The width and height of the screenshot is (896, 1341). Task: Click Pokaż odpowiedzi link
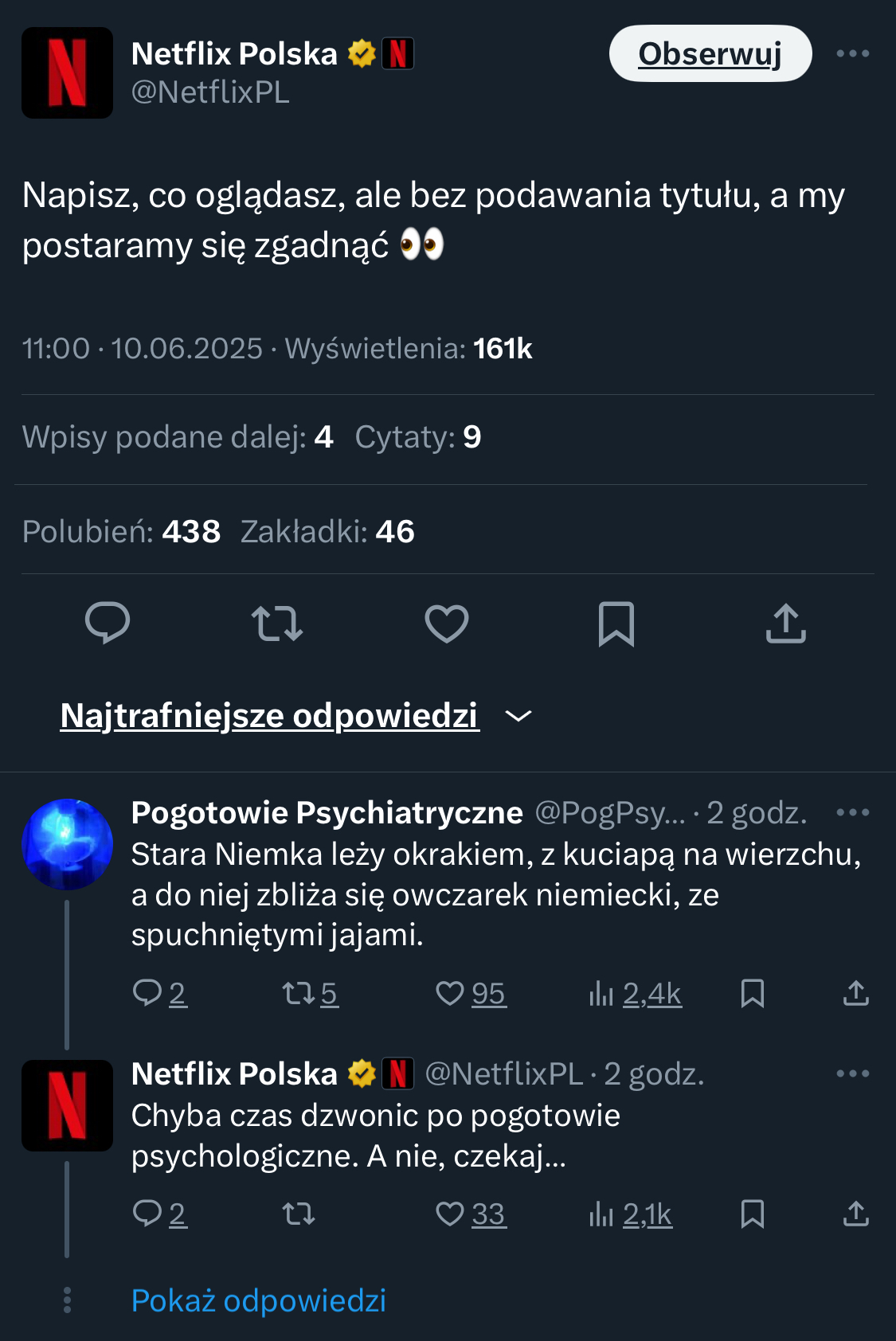tap(258, 1300)
